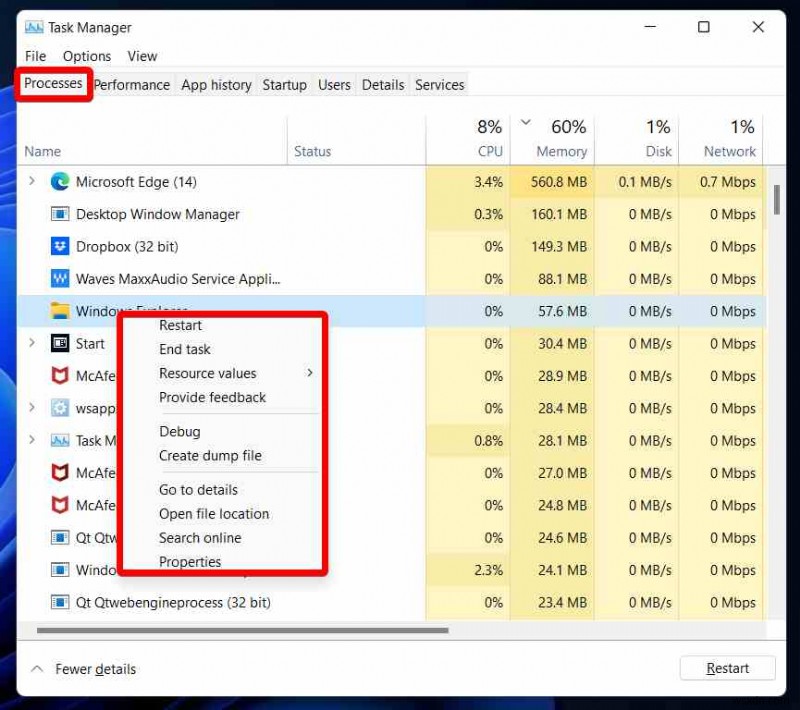The image size is (800, 710).
Task: Click the Memory column sort chevron
Action: coord(527,121)
